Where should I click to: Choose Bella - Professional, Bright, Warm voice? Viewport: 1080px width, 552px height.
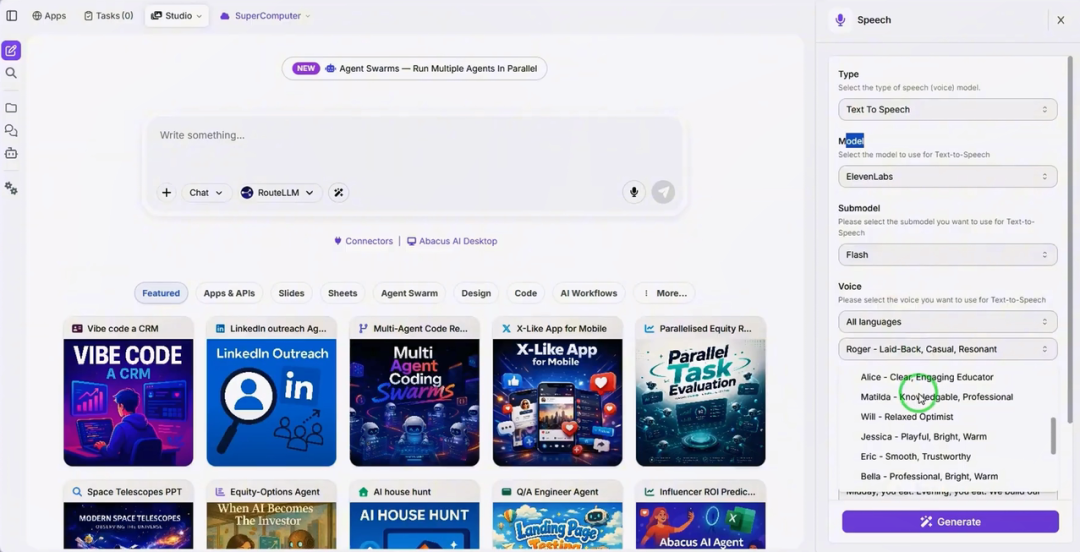tap(948, 476)
